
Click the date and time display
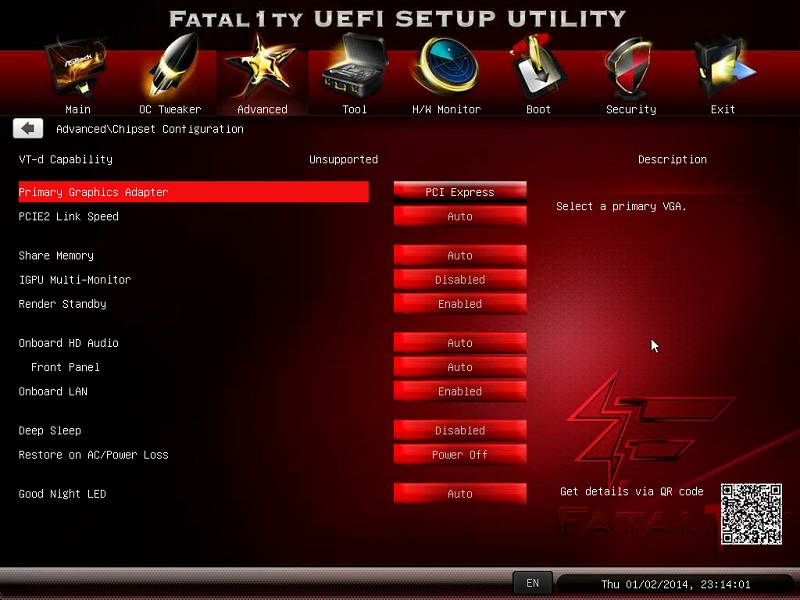(x=676, y=584)
